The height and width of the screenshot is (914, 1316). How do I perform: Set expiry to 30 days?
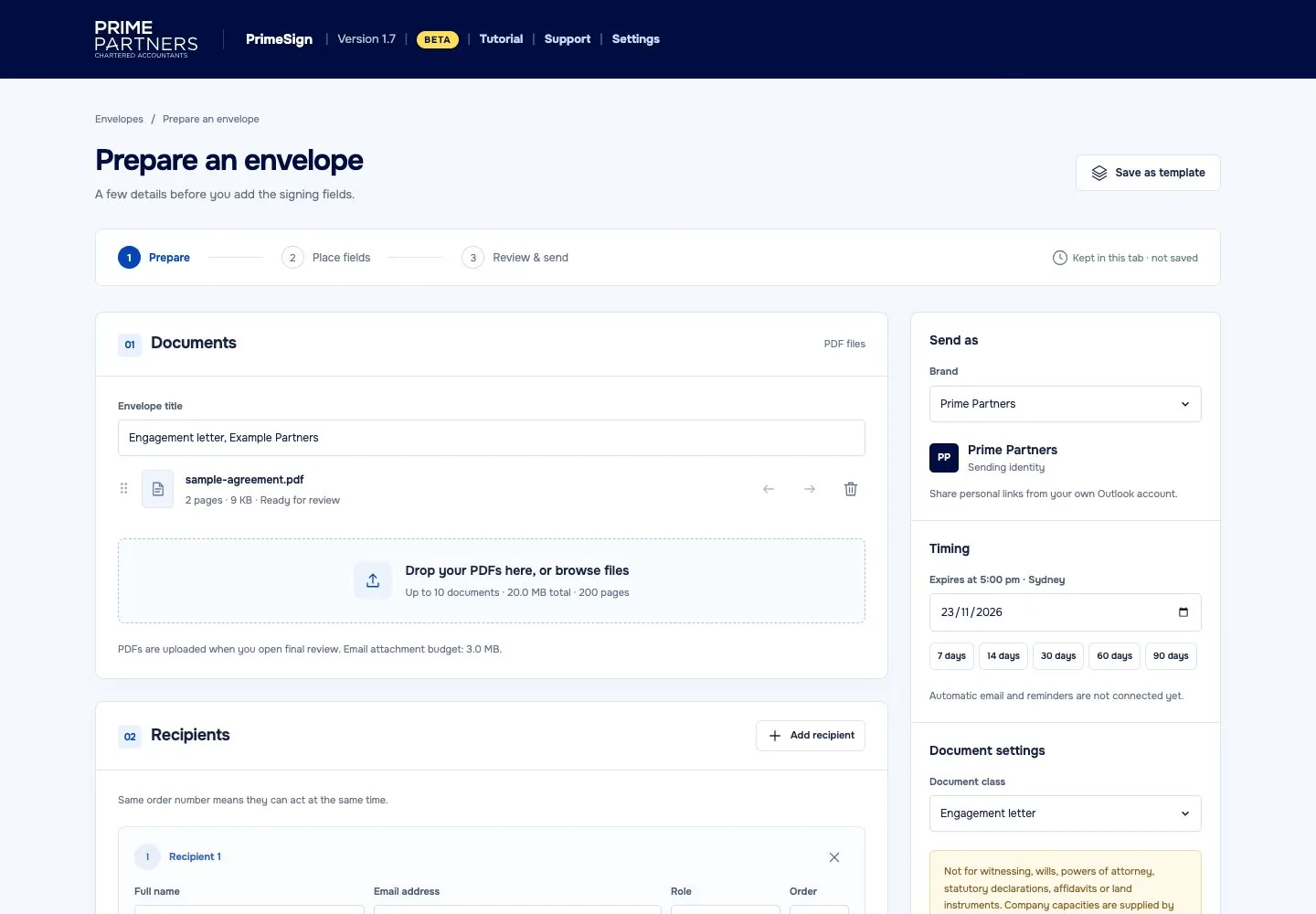1058,656
